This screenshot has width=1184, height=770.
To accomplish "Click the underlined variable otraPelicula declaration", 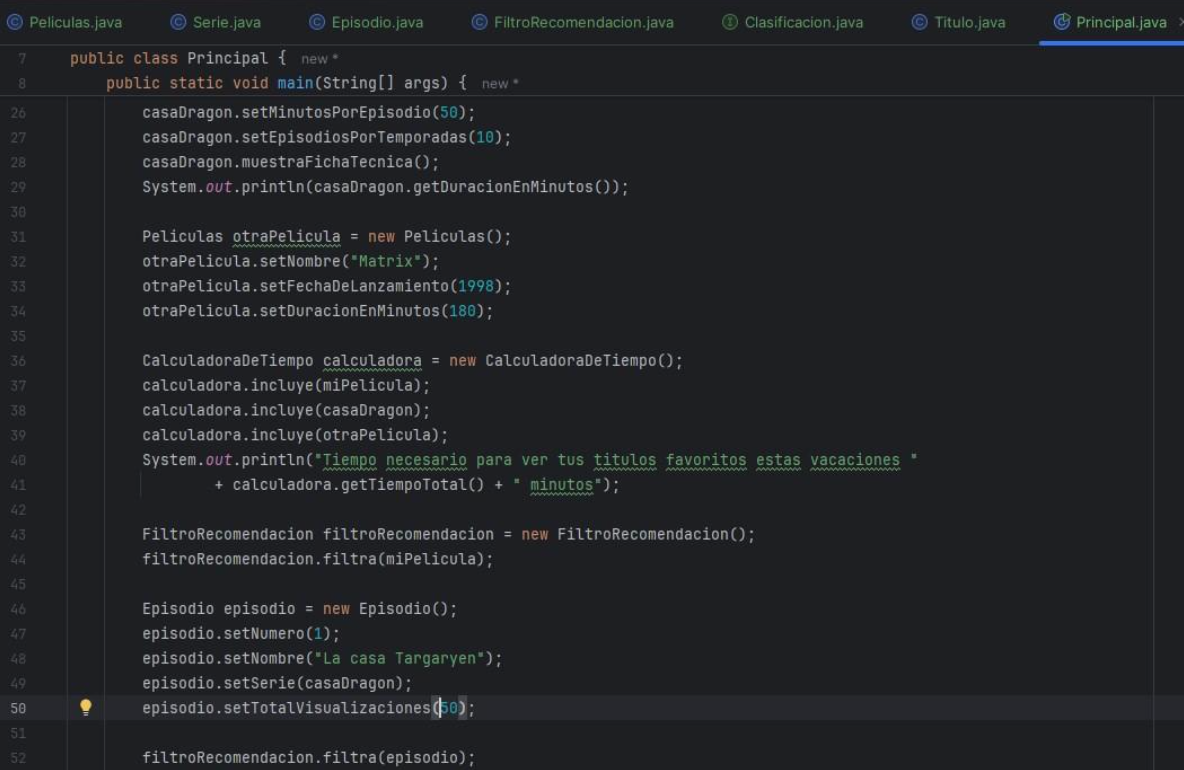I will [x=286, y=237].
